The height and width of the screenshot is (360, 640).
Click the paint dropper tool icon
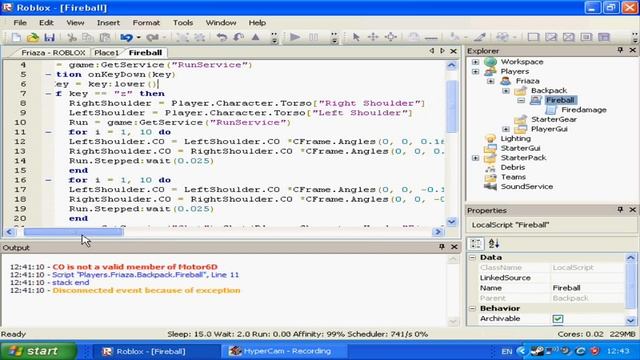click(x=480, y=38)
